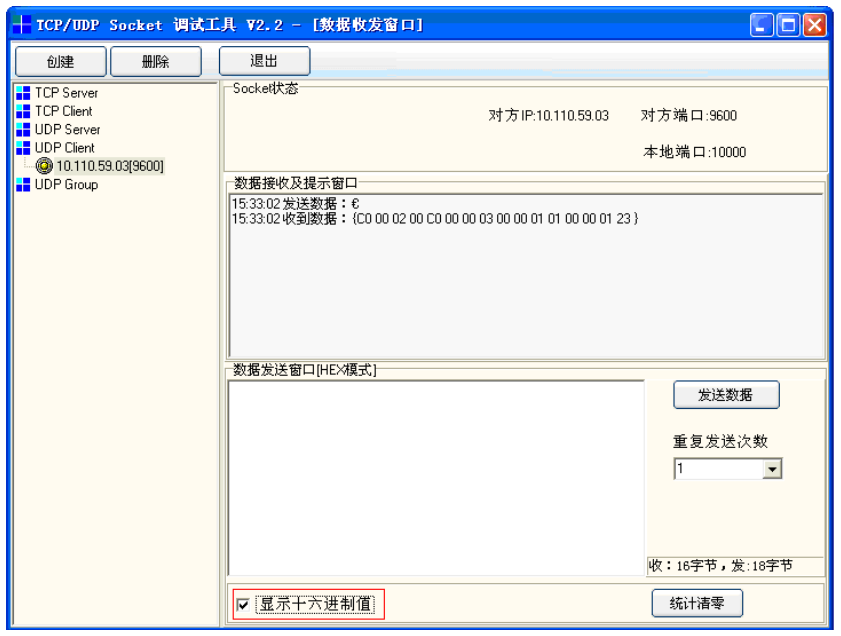
Task: Click the TCP Server tree icon
Action: (24, 93)
